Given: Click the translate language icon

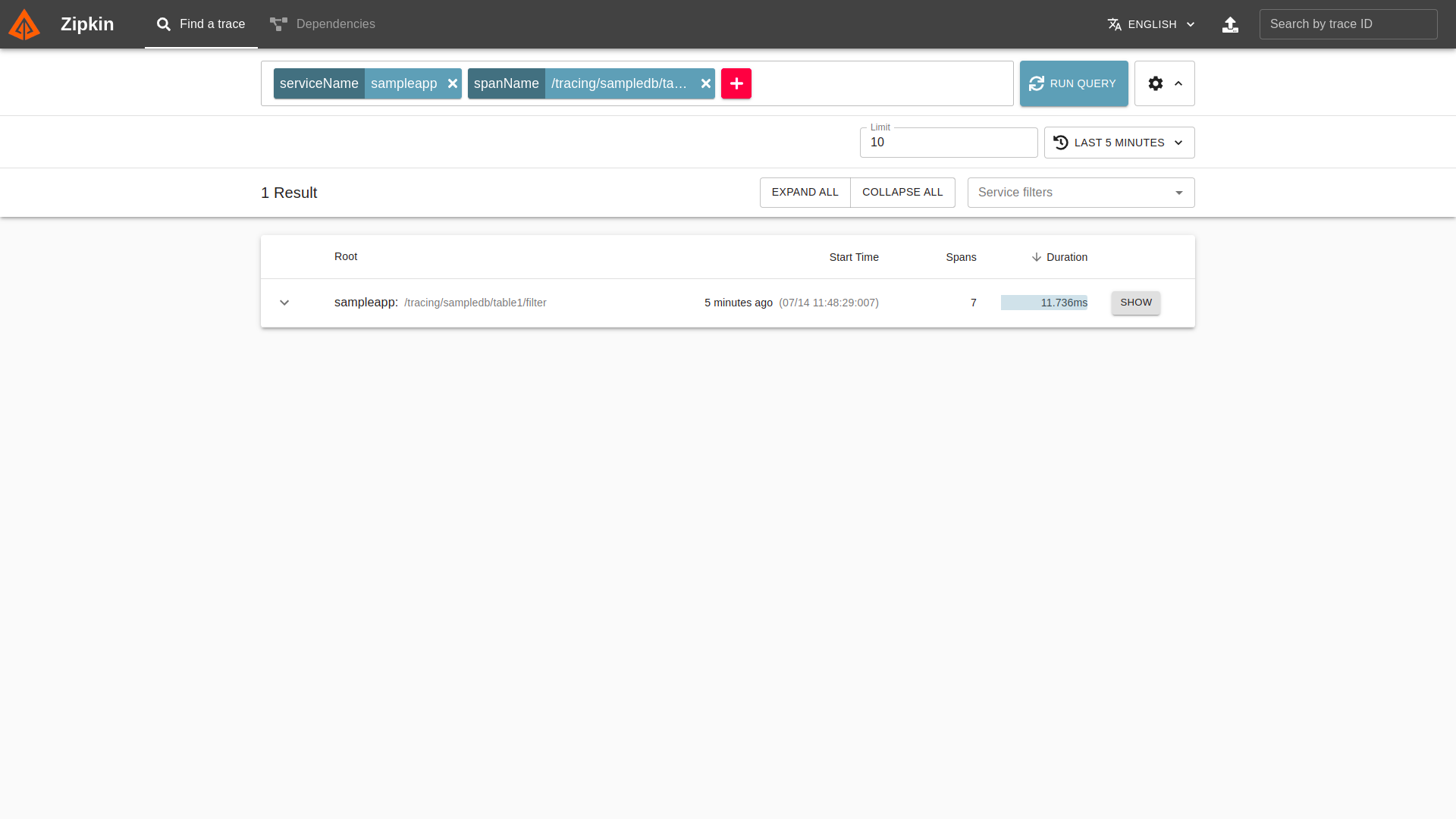Looking at the screenshot, I should (1114, 24).
